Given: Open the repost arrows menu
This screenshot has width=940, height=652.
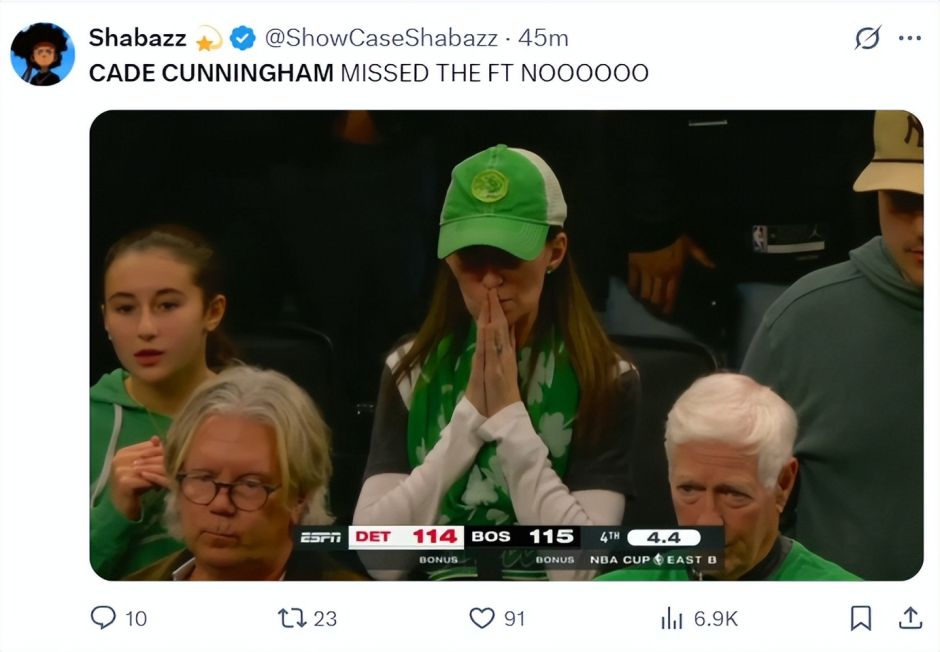Looking at the screenshot, I should coord(290,618).
